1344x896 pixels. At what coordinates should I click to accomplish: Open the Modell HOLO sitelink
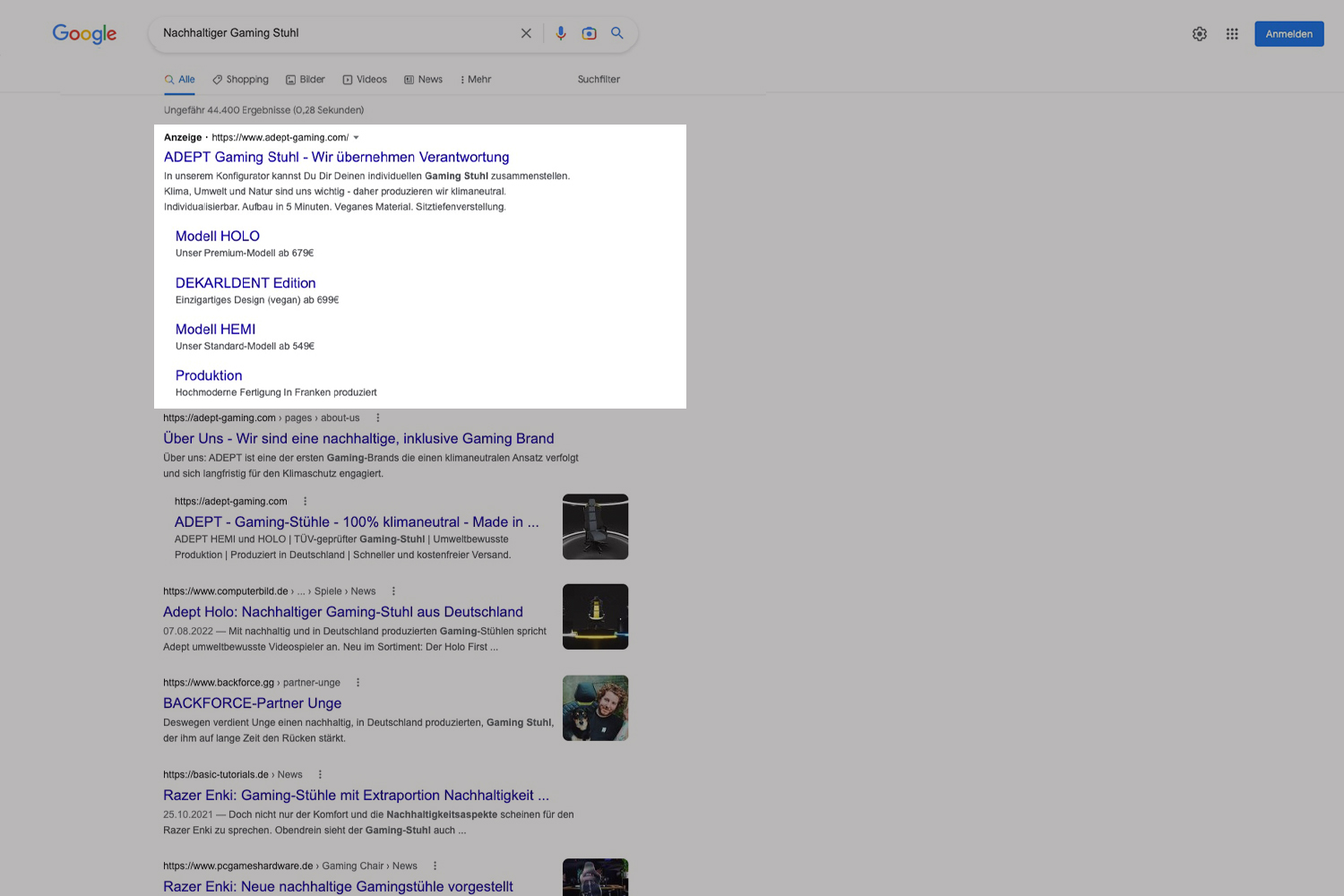tap(218, 237)
